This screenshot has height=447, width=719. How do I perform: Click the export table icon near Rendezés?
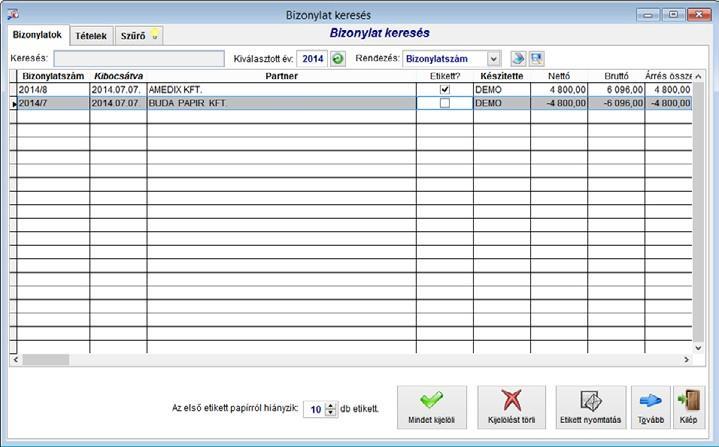[536, 59]
